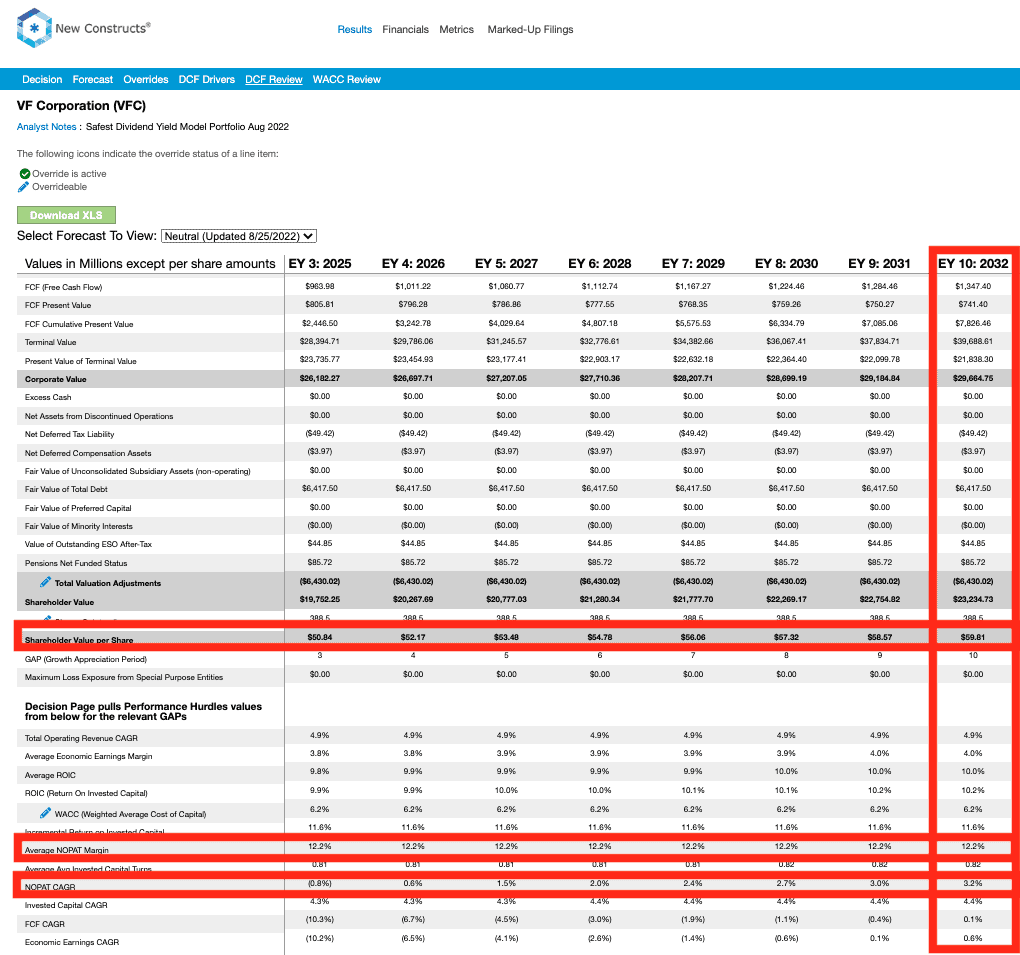
Task: Select the Net Deferred Tax Liability label
Action: tap(70, 434)
